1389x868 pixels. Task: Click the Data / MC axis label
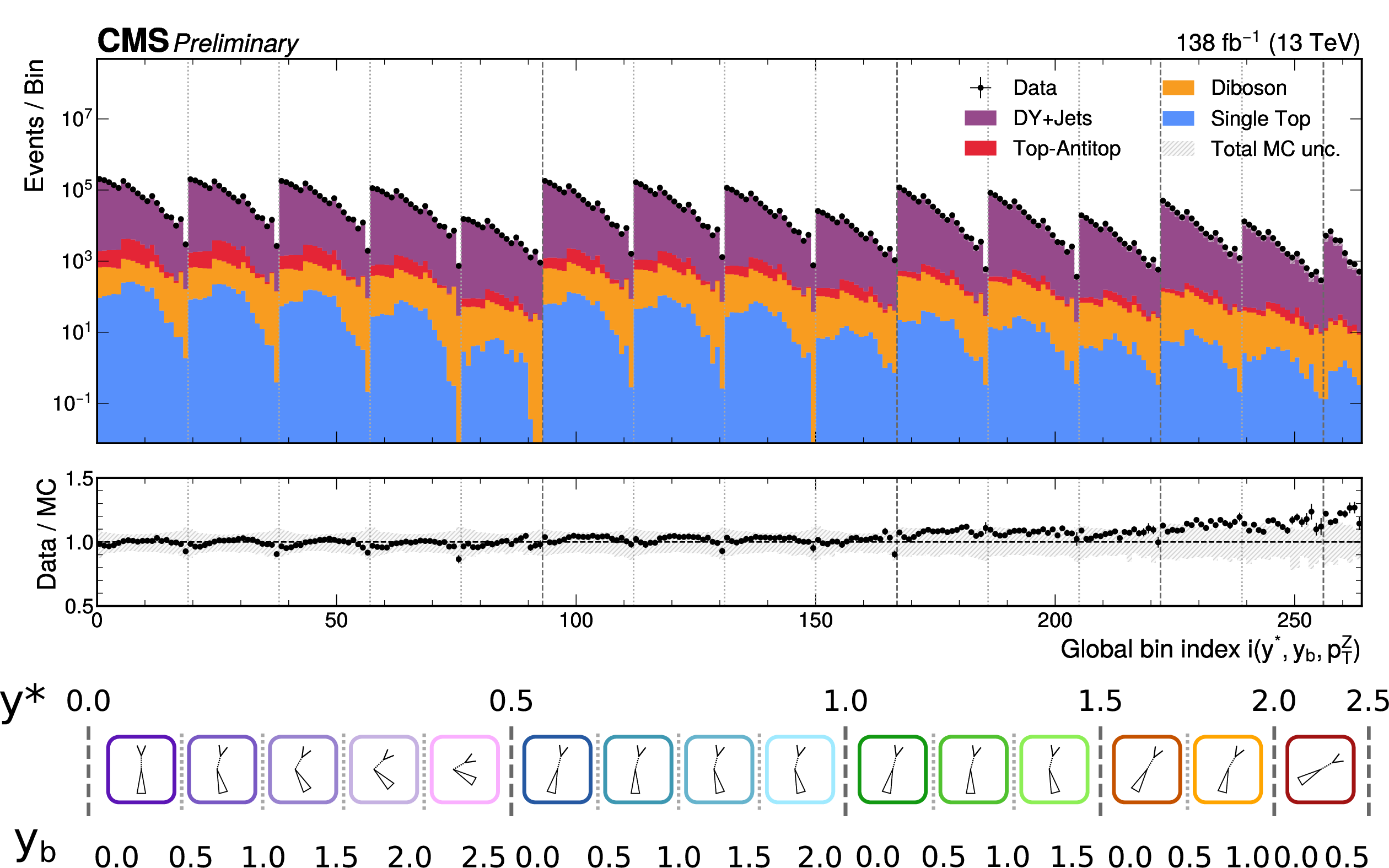(x=47, y=534)
